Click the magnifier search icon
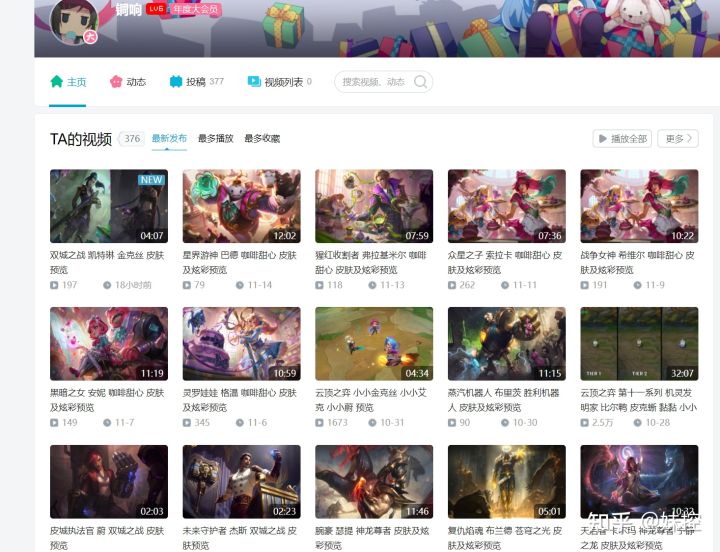Viewport: 720px width, 552px height. pos(420,82)
